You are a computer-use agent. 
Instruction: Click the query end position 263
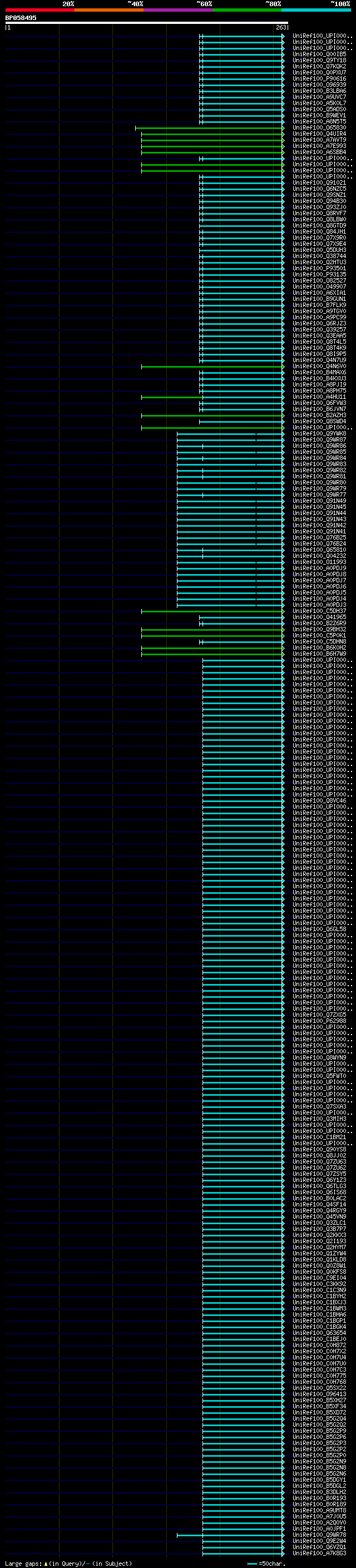tap(280, 27)
